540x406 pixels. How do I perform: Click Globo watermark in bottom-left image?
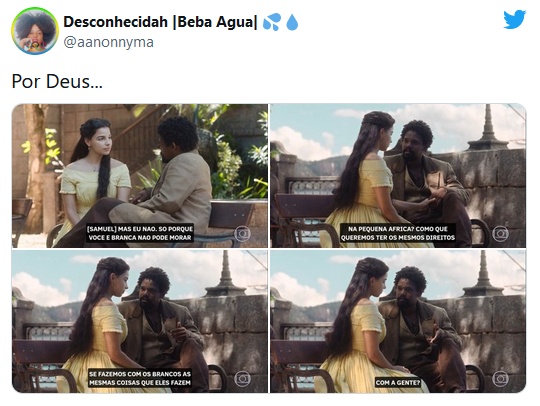242,379
